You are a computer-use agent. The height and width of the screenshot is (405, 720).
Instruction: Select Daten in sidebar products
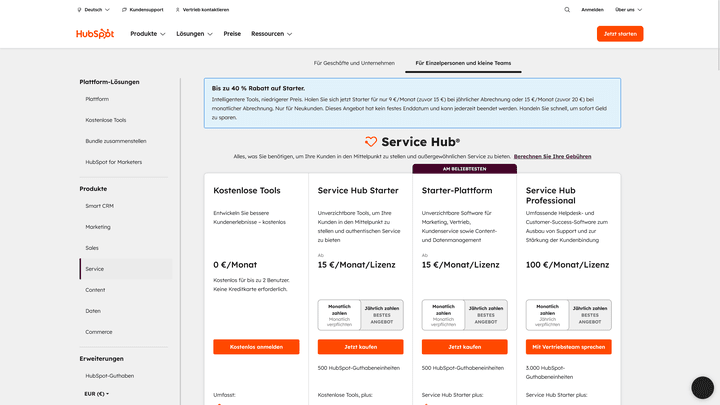pos(93,311)
